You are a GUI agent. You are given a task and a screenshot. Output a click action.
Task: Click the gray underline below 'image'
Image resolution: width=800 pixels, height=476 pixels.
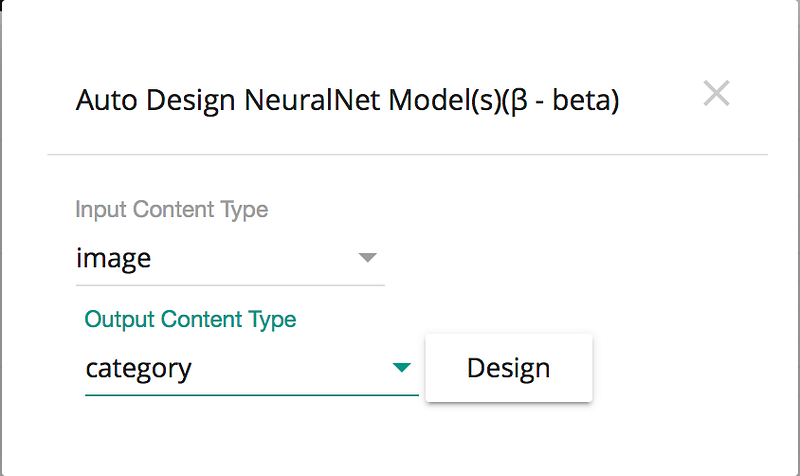[230, 285]
